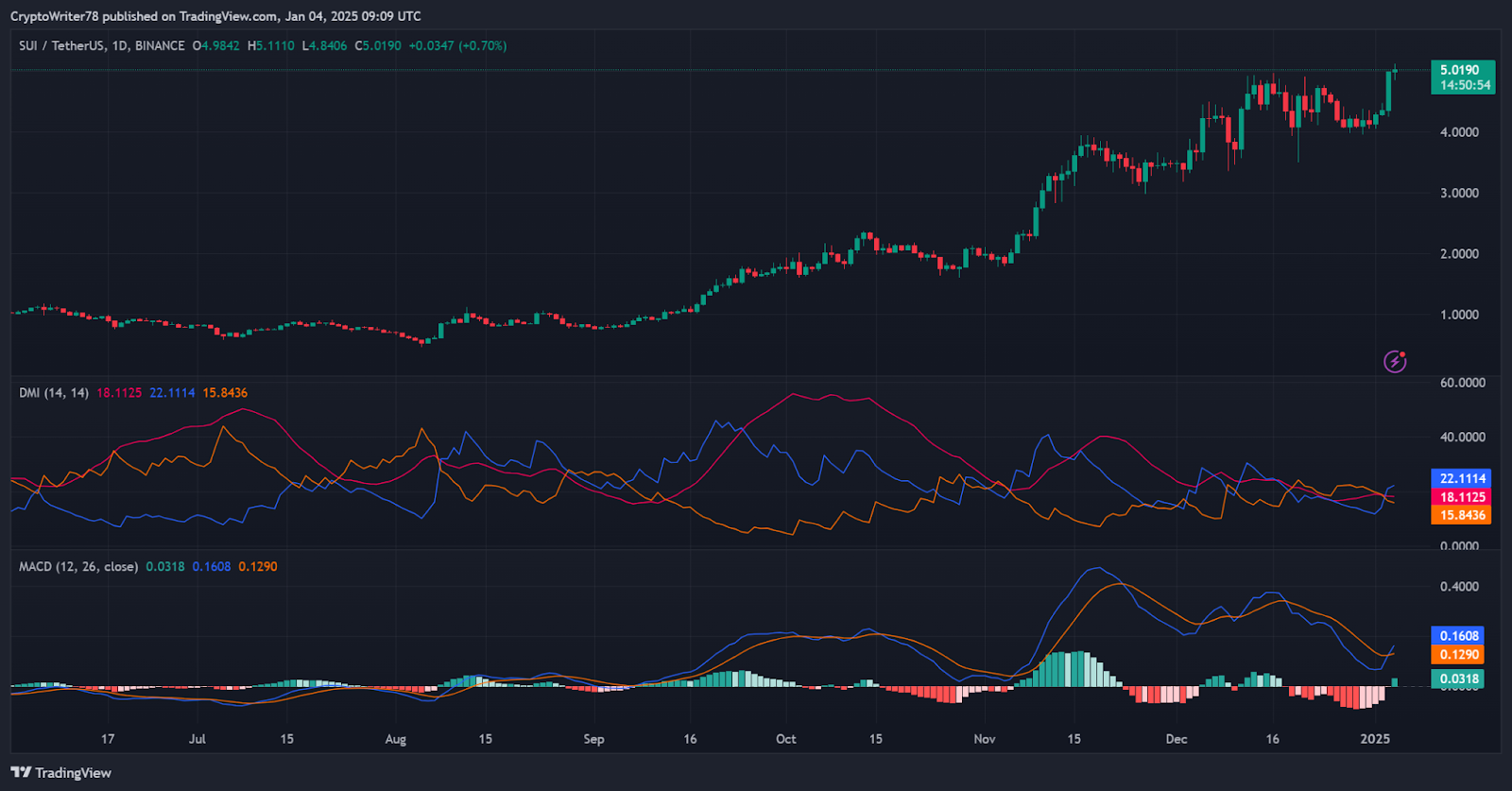Click the 0.4000 MACD axis label
Image resolution: width=1512 pixels, height=791 pixels.
click(1459, 587)
